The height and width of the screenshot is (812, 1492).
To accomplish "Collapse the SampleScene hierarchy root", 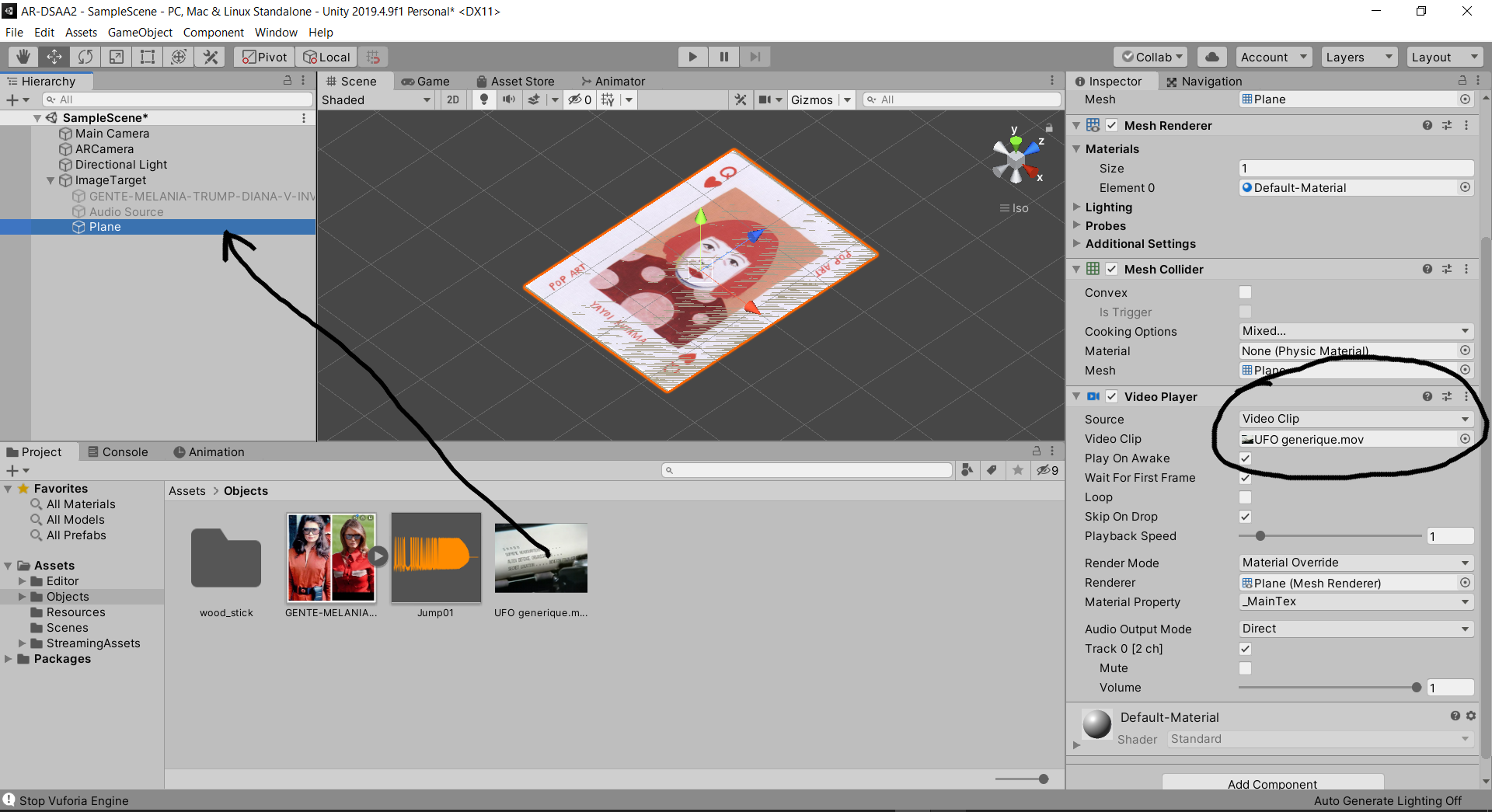I will click(x=37, y=118).
